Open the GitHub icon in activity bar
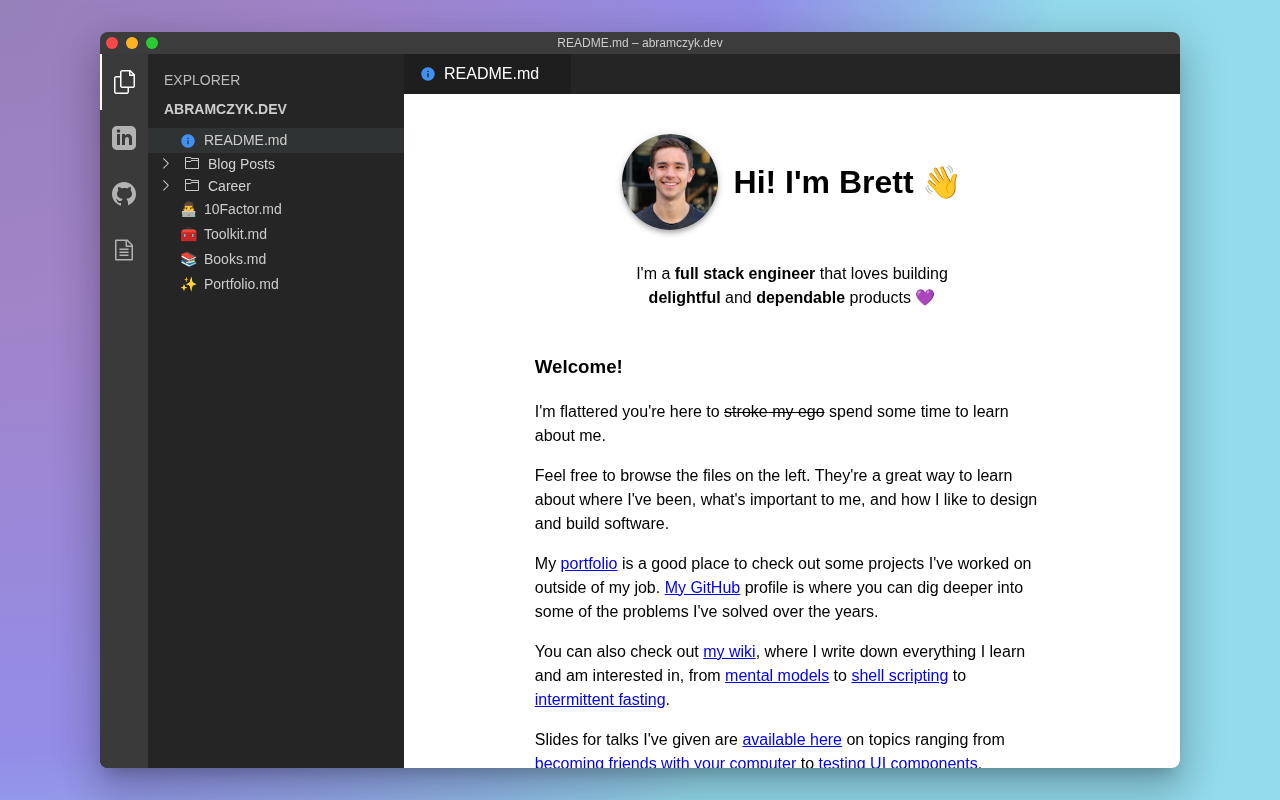The image size is (1280, 800). pos(124,194)
